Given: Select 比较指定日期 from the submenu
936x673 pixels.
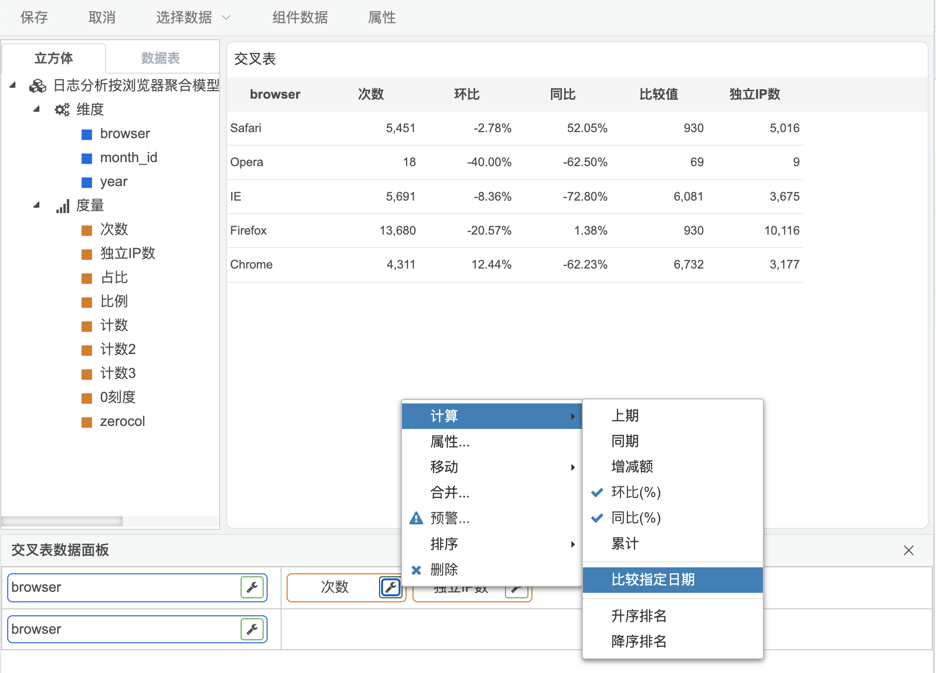Looking at the screenshot, I should (653, 580).
